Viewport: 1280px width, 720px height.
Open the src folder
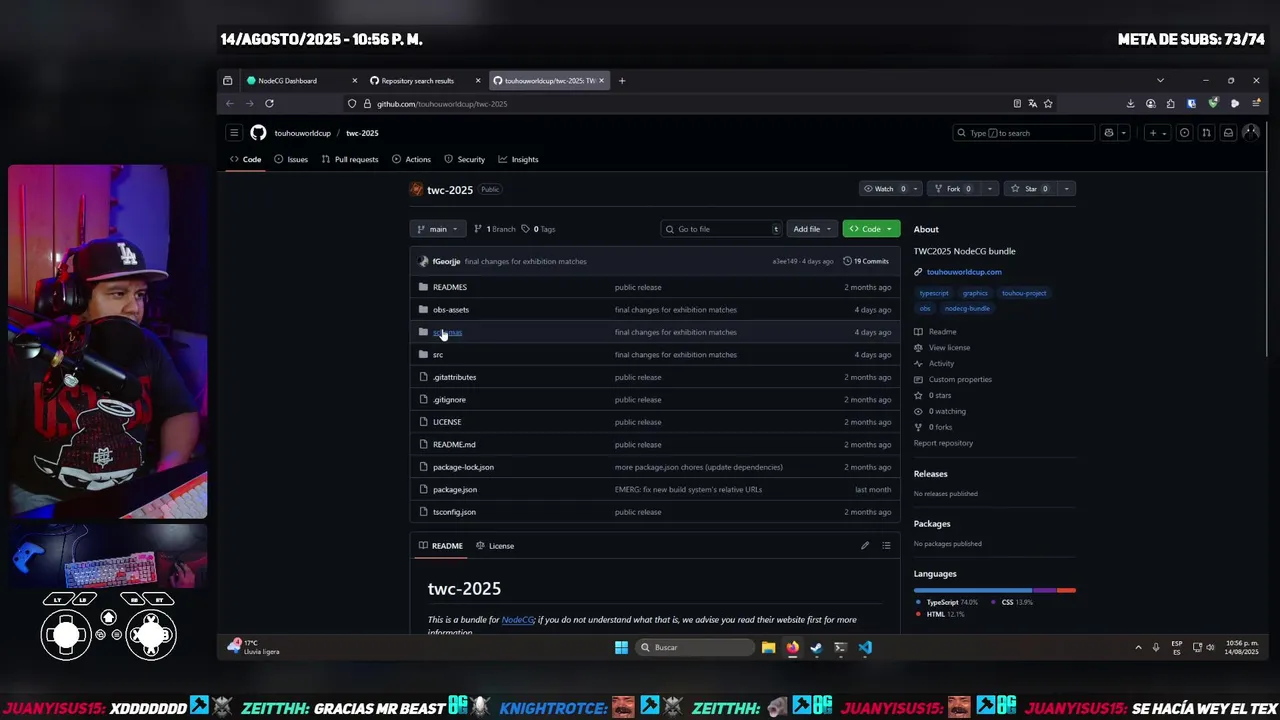coord(438,355)
